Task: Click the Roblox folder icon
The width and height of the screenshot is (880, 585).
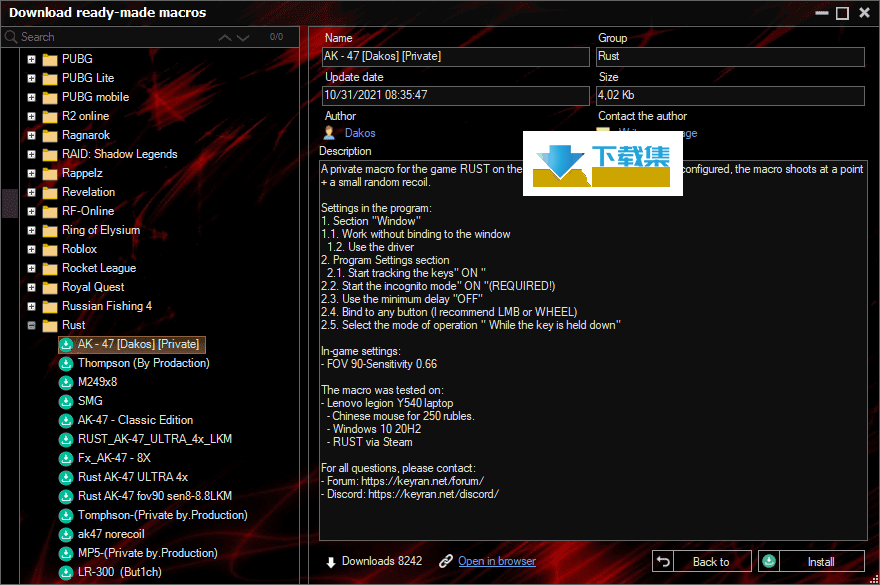Action: coord(50,249)
